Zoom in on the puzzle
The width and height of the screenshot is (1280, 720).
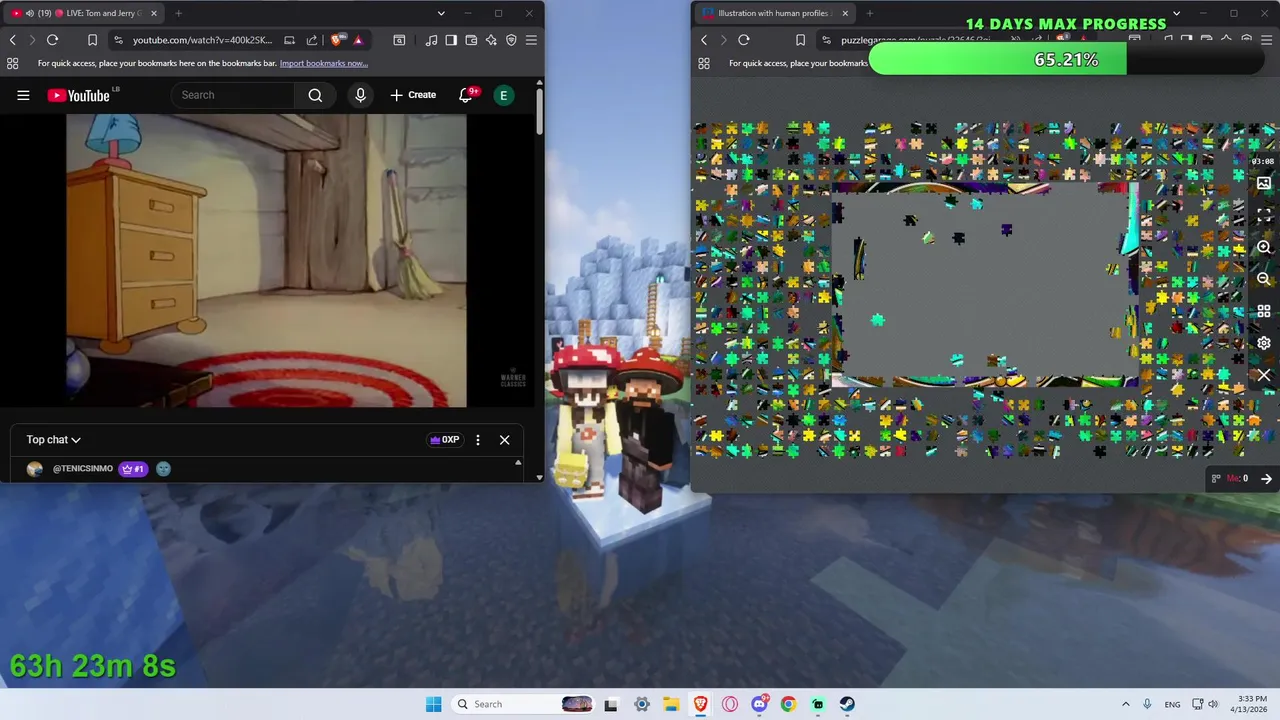click(x=1264, y=247)
